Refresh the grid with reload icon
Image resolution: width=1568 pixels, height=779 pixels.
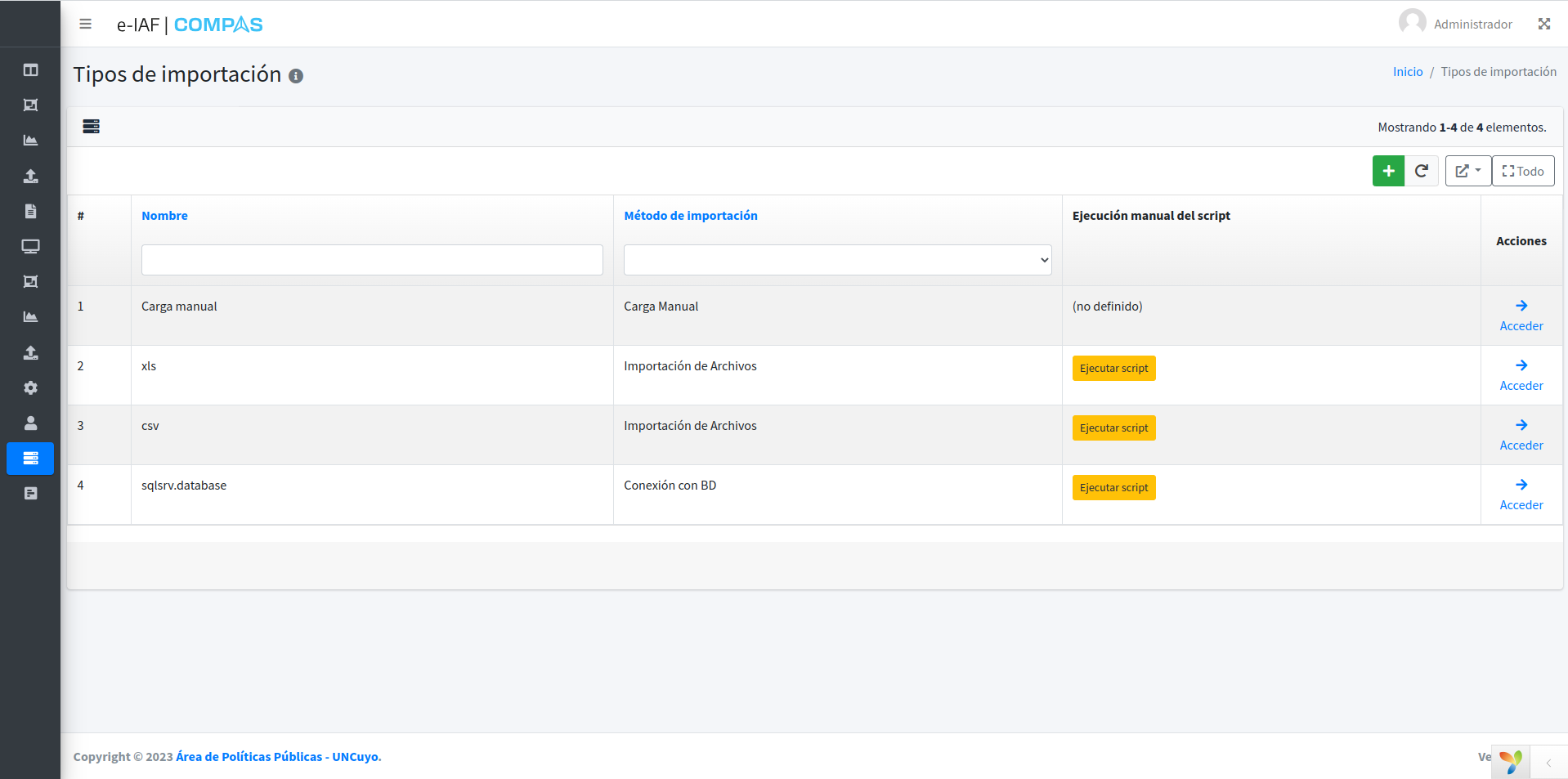[x=1421, y=171]
